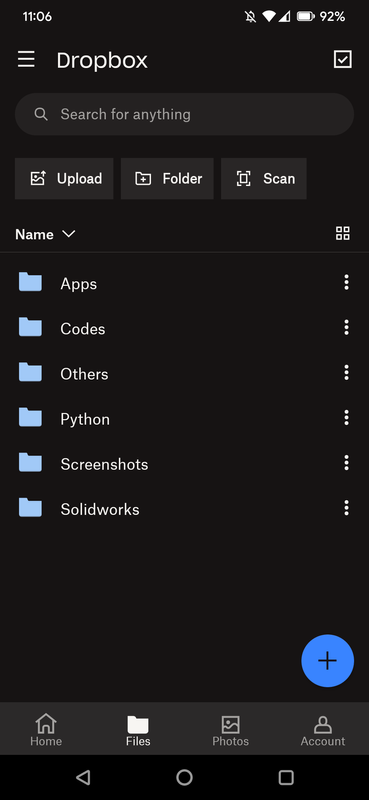Open the Apps folder icon

pos(30,282)
